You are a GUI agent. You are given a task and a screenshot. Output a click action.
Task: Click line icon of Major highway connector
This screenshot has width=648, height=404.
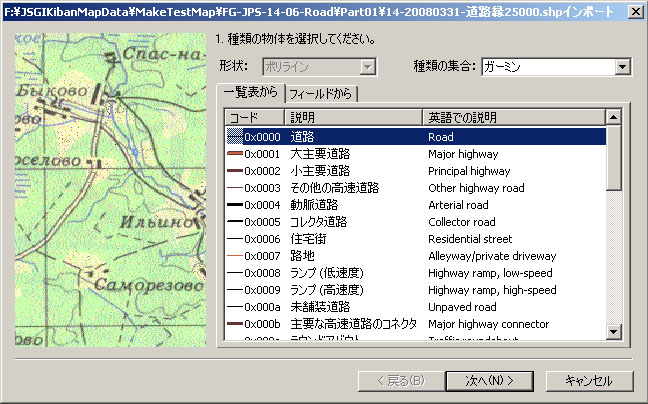[235, 324]
